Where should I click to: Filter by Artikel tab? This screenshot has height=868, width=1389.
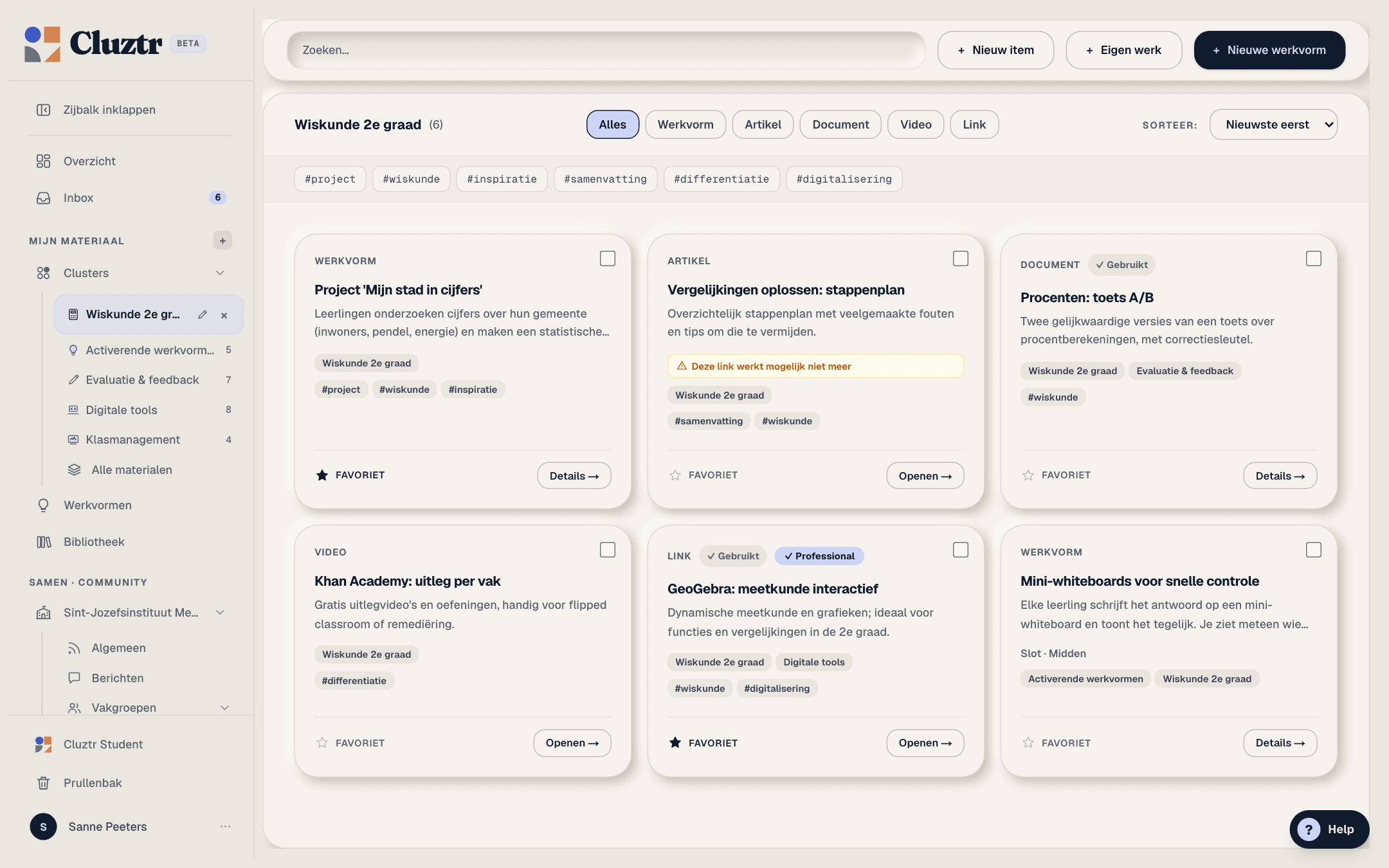pyautogui.click(x=763, y=125)
